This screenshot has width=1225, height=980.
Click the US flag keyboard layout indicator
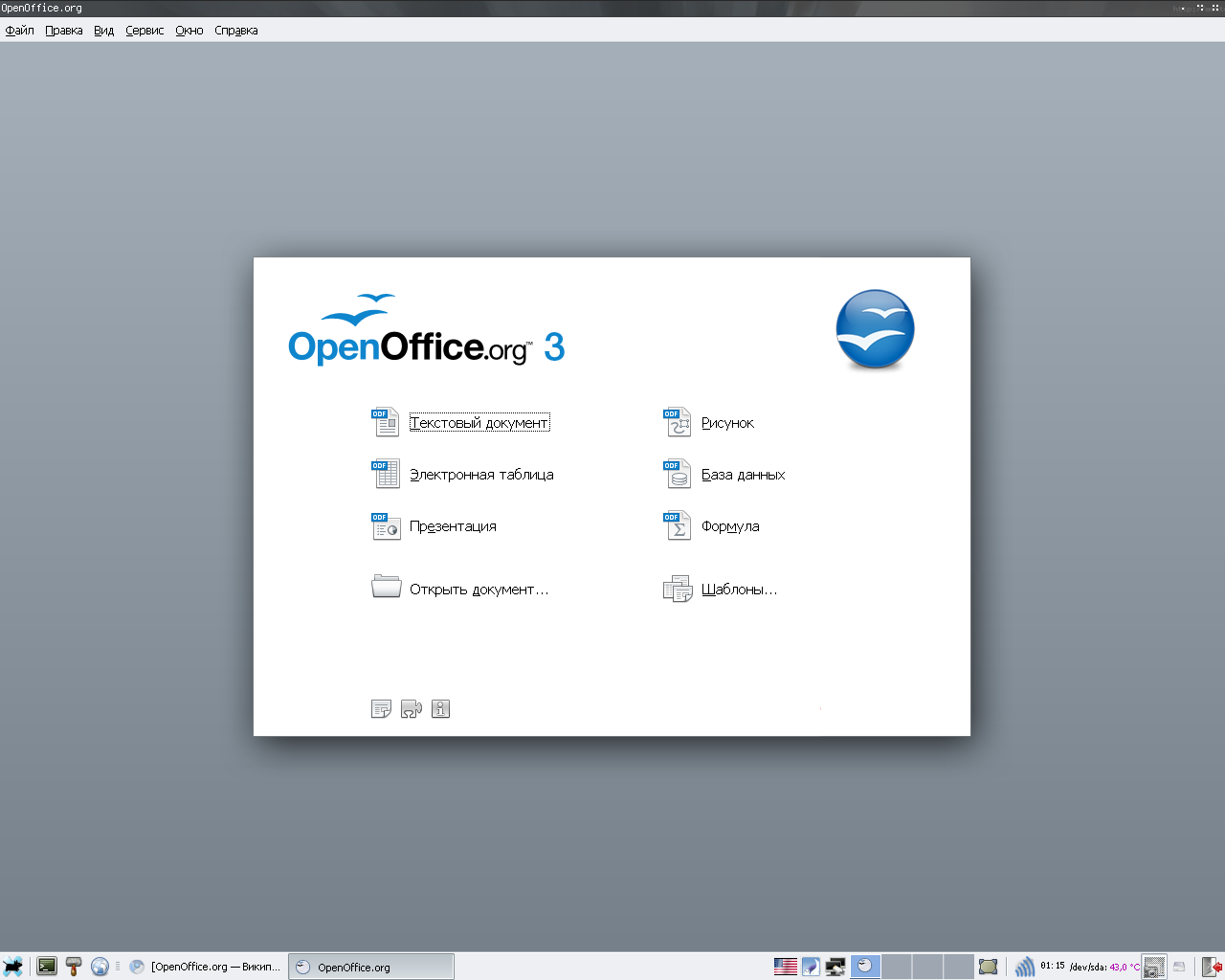tap(786, 967)
